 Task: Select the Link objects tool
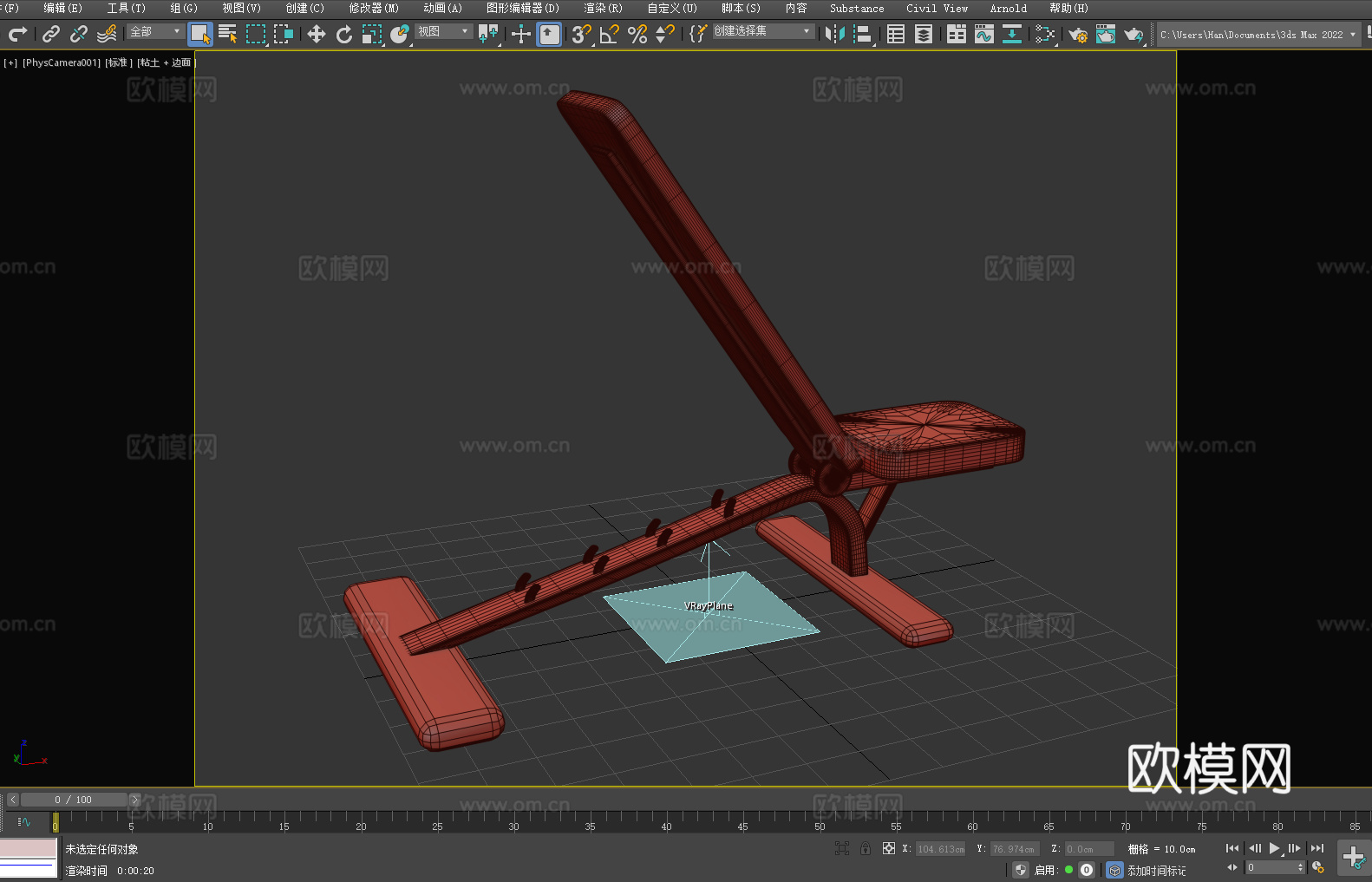(x=51, y=34)
